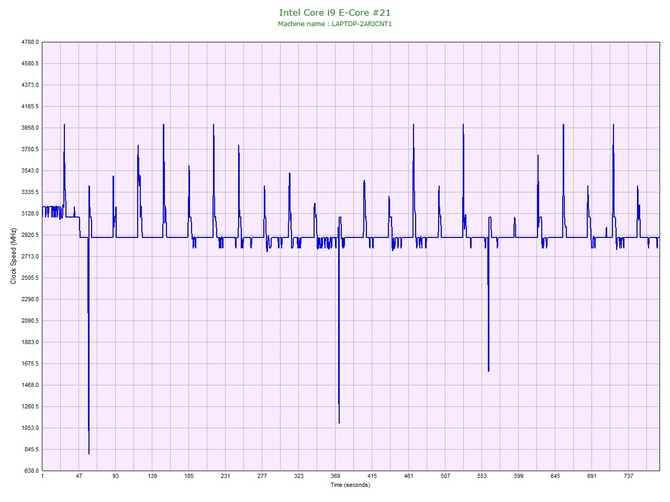The height and width of the screenshot is (502, 670).
Task: Select the 4580.5 value on the vertical axis
Action: [30, 63]
